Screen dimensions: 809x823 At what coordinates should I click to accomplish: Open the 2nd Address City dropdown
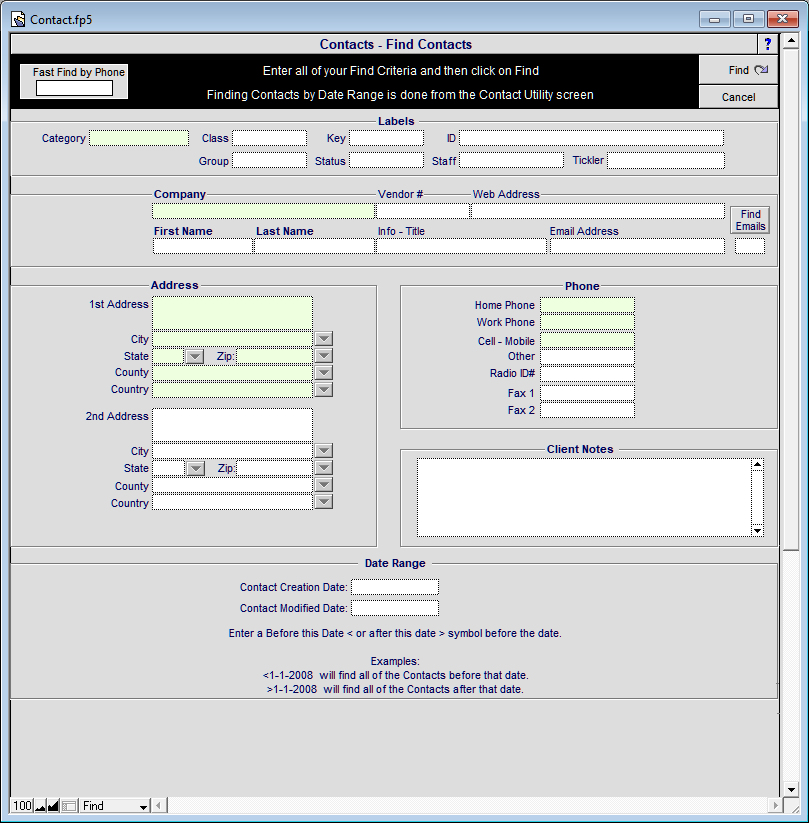[x=324, y=450]
